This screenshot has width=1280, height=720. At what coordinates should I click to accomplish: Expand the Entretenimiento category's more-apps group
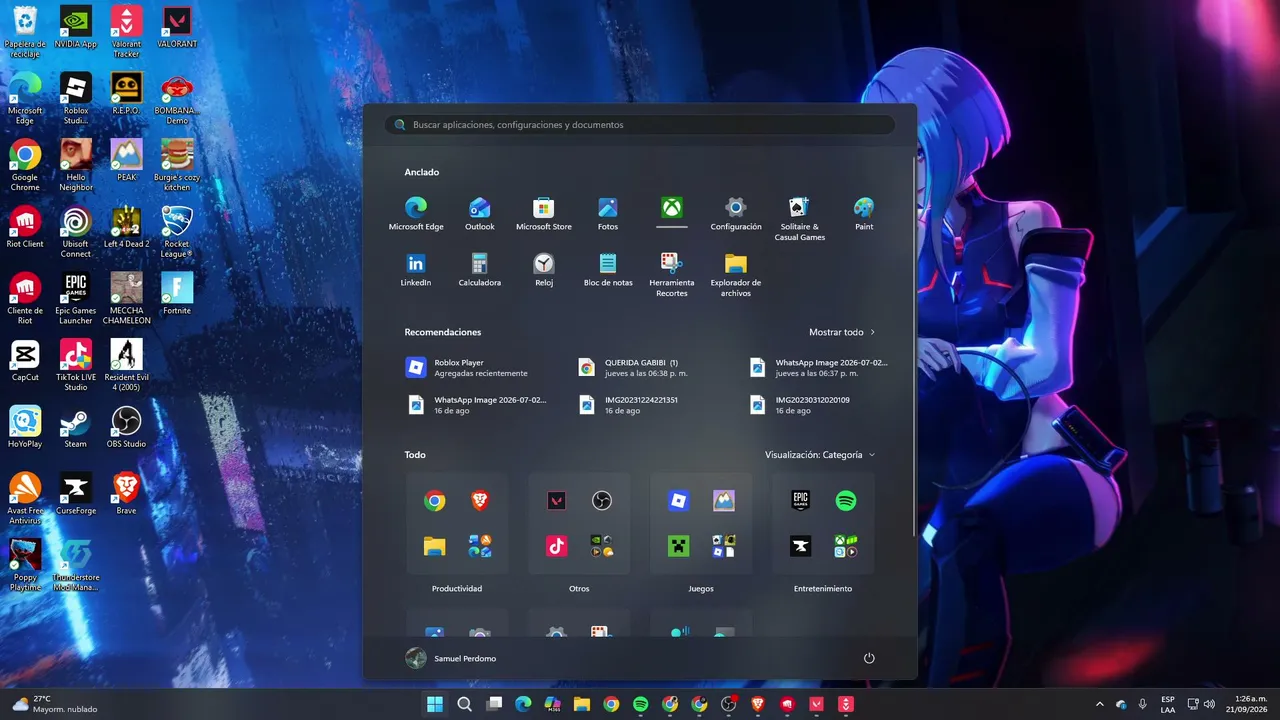(846, 546)
